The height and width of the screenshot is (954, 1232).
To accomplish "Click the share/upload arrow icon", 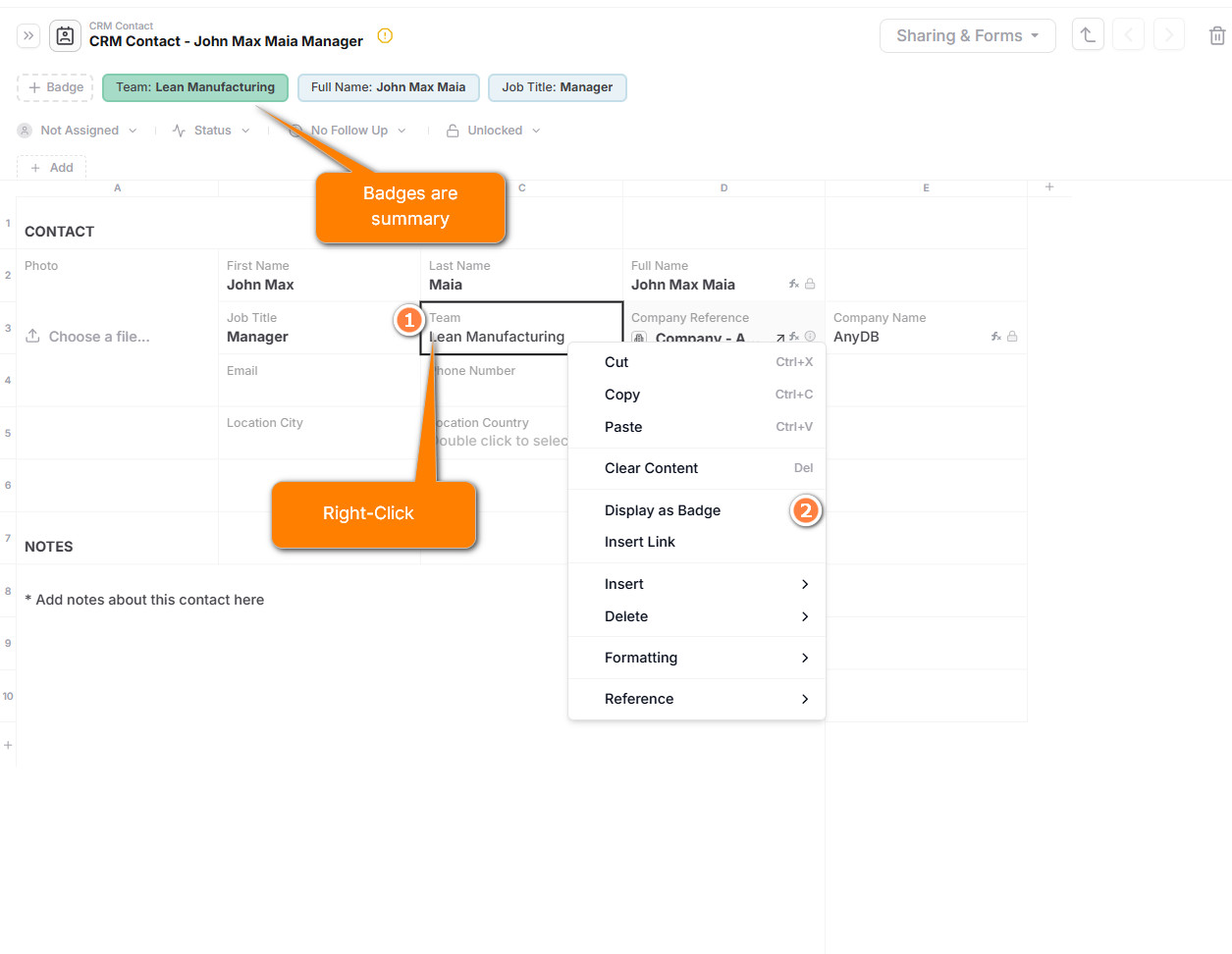I will [x=1088, y=35].
